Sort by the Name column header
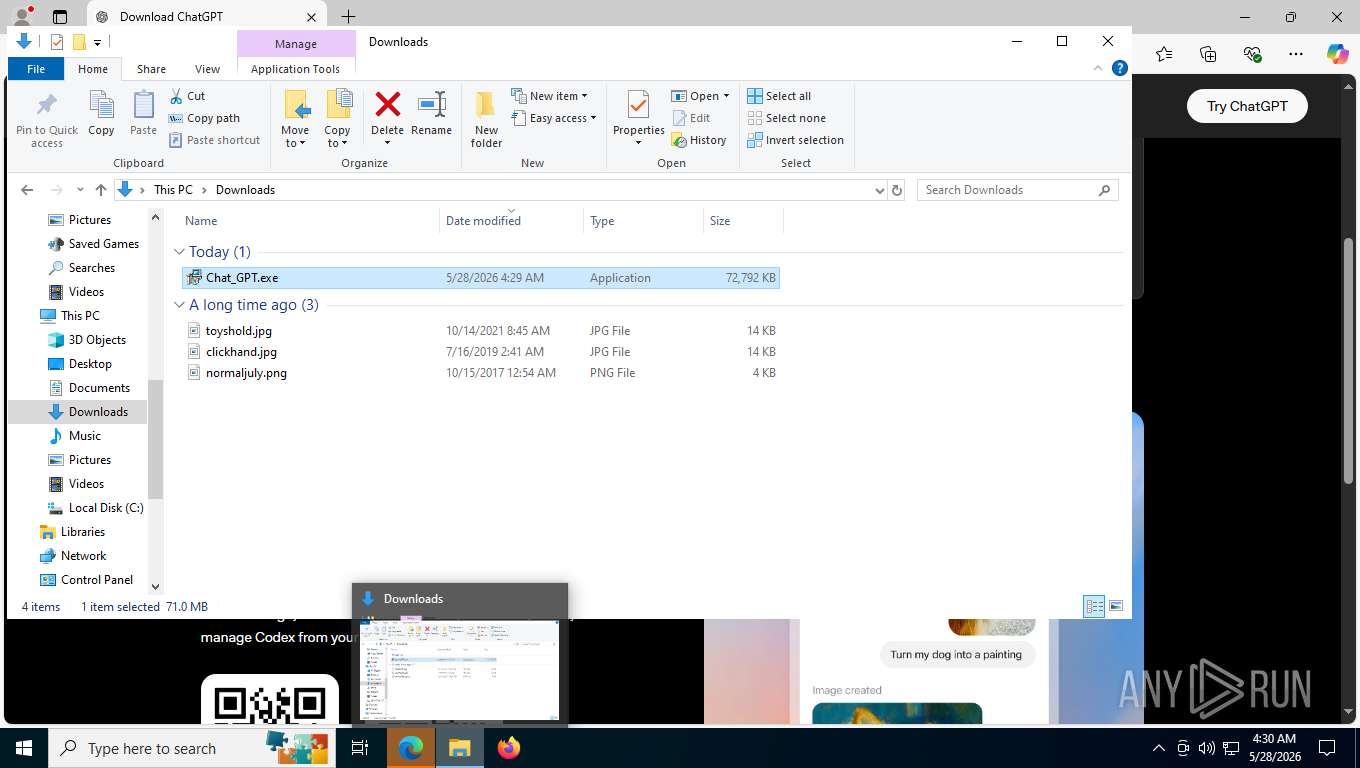The image size is (1360, 768). pyautogui.click(x=309, y=221)
